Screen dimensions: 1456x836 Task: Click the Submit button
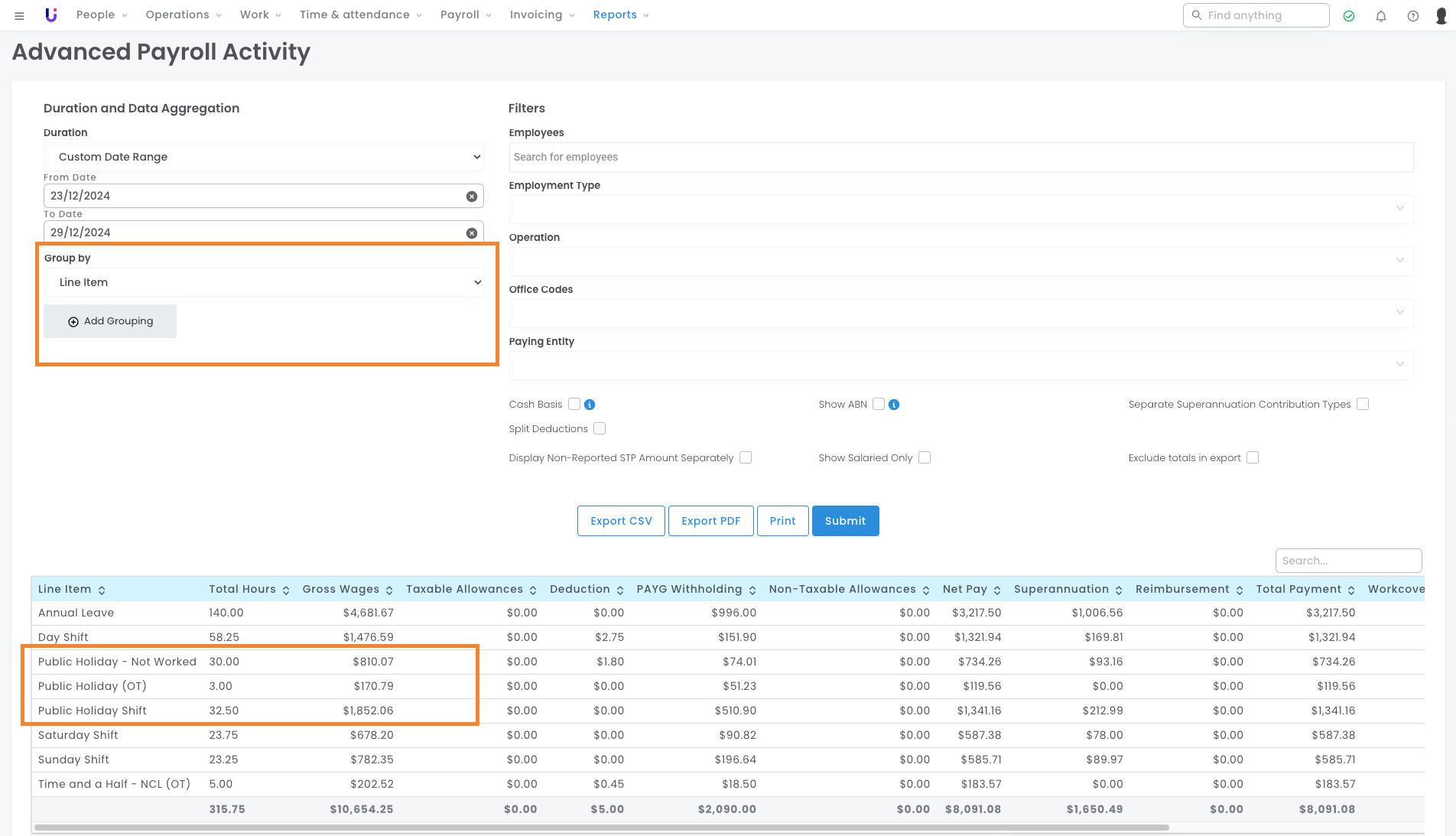[845, 521]
